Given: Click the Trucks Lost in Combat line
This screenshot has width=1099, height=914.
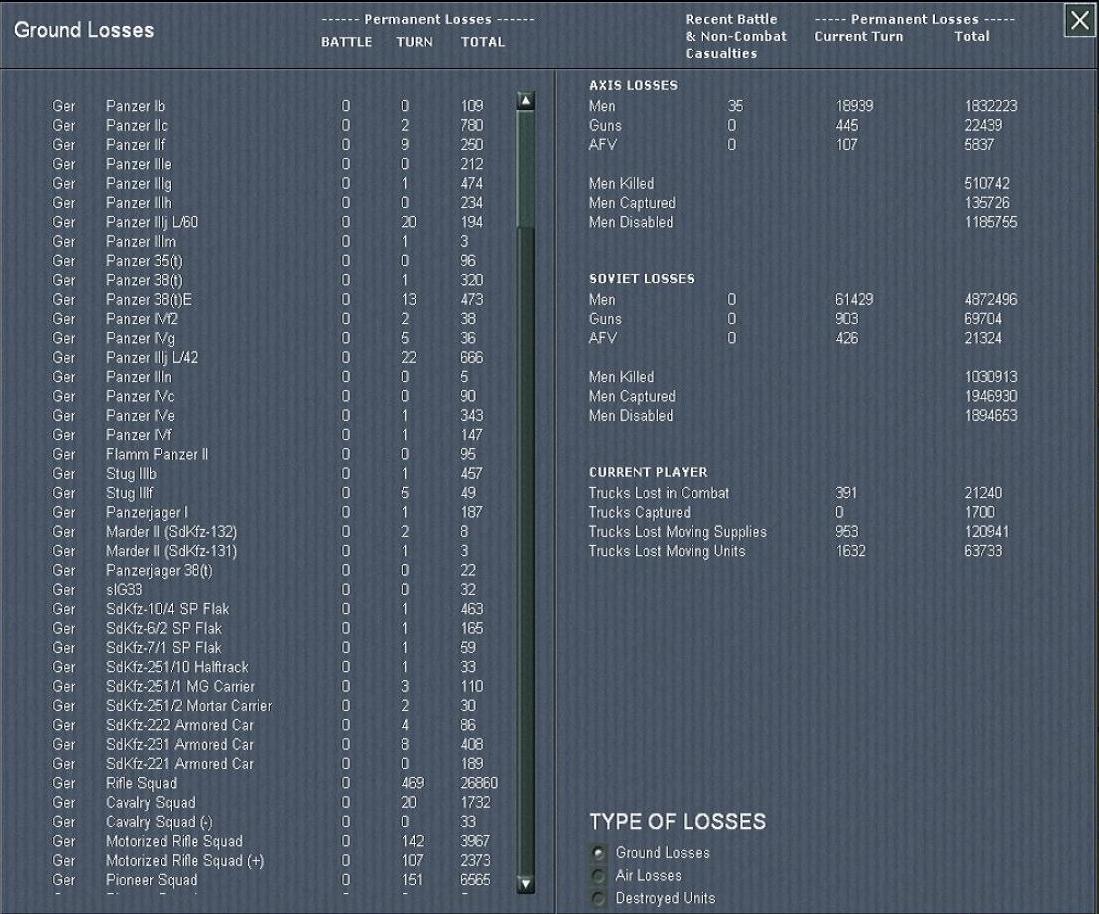Looking at the screenshot, I should point(658,493).
